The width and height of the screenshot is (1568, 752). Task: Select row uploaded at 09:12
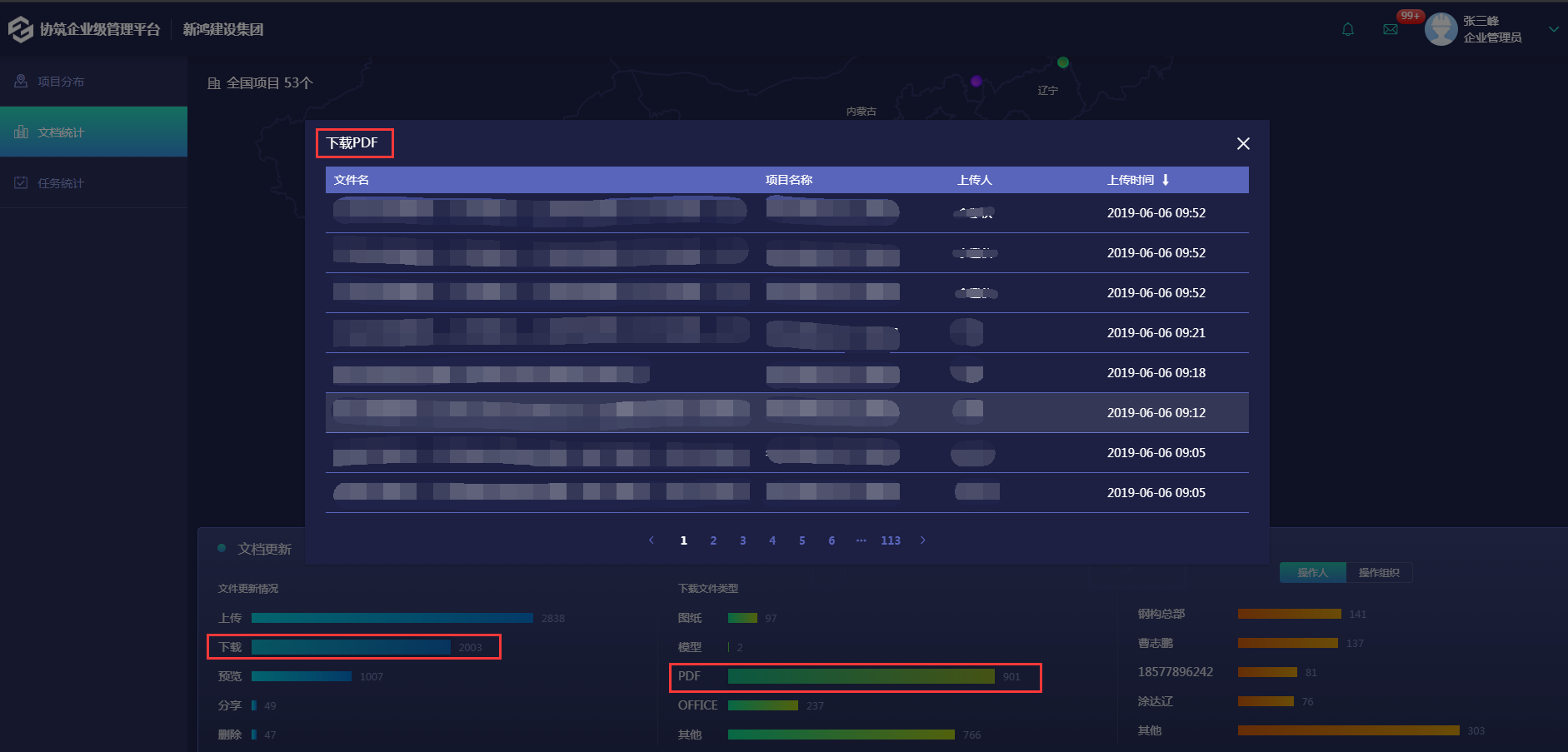pos(786,413)
